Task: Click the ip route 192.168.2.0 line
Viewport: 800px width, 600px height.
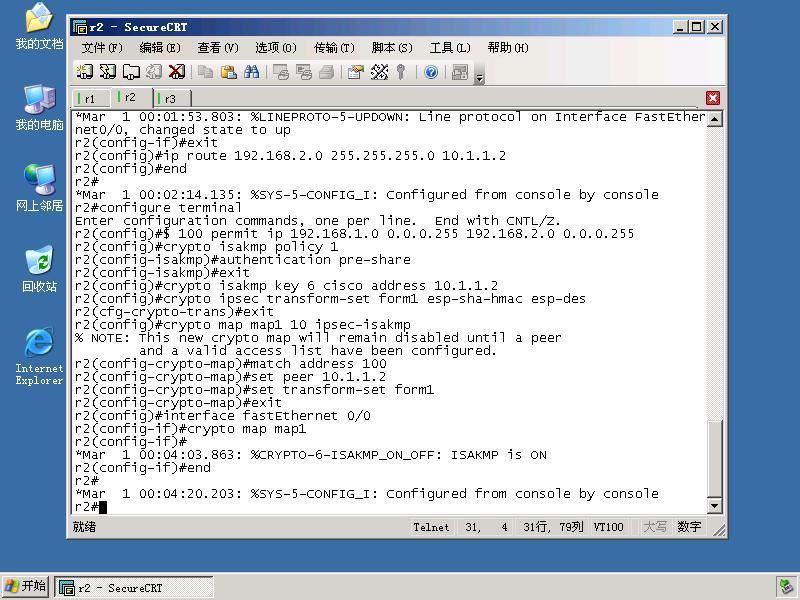Action: [290, 156]
